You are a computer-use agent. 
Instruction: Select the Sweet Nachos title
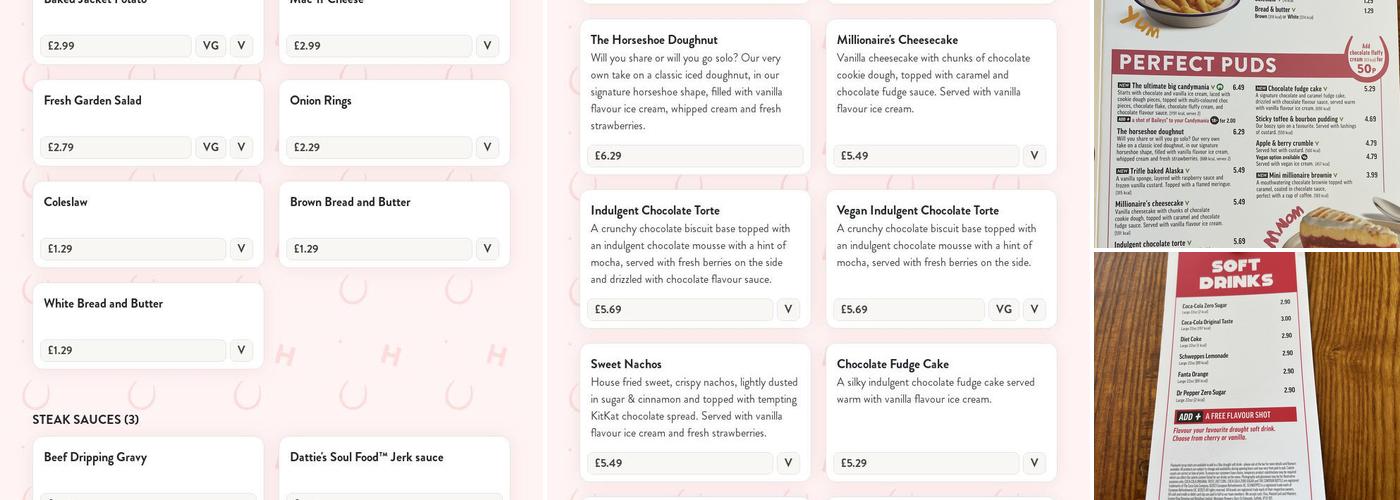[626, 364]
